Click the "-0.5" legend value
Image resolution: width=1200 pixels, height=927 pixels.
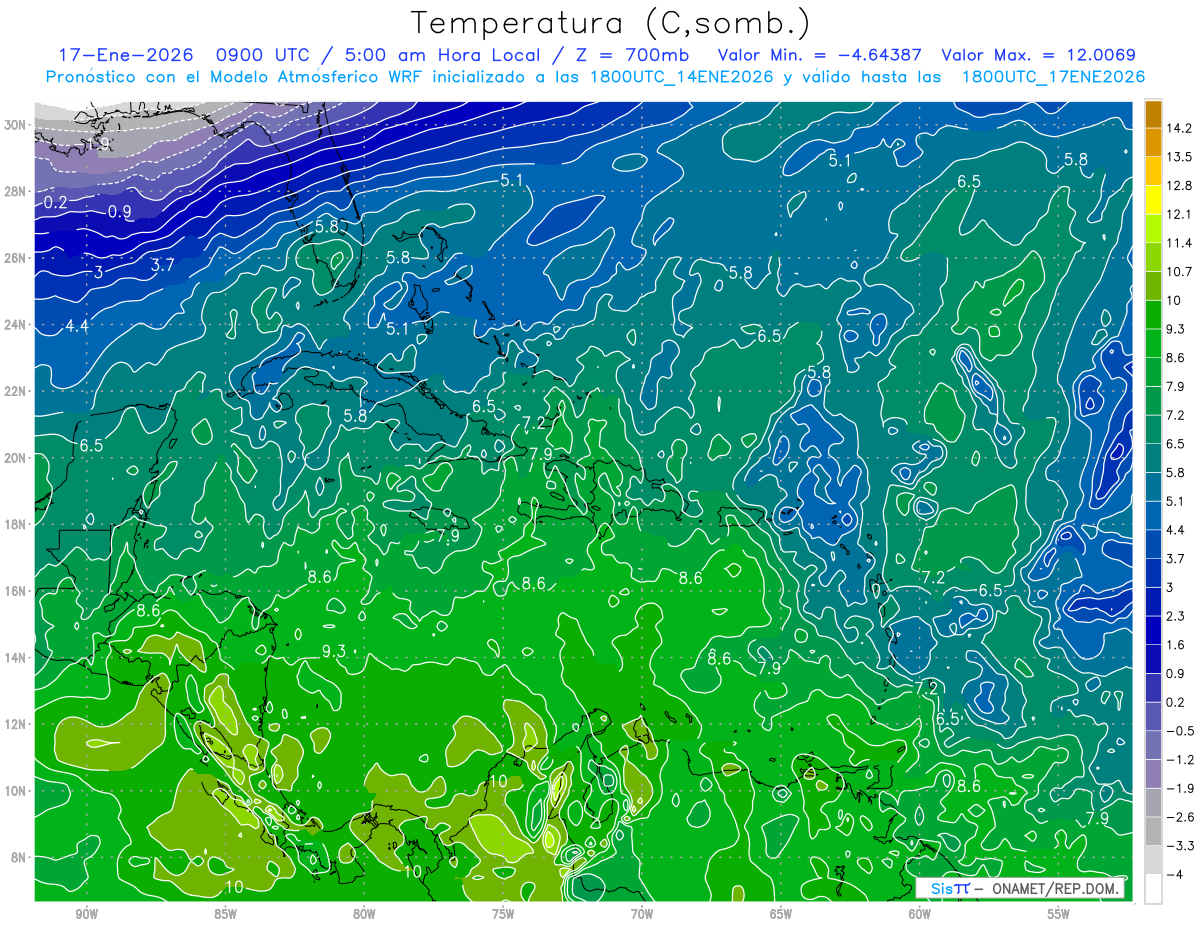click(x=1178, y=731)
